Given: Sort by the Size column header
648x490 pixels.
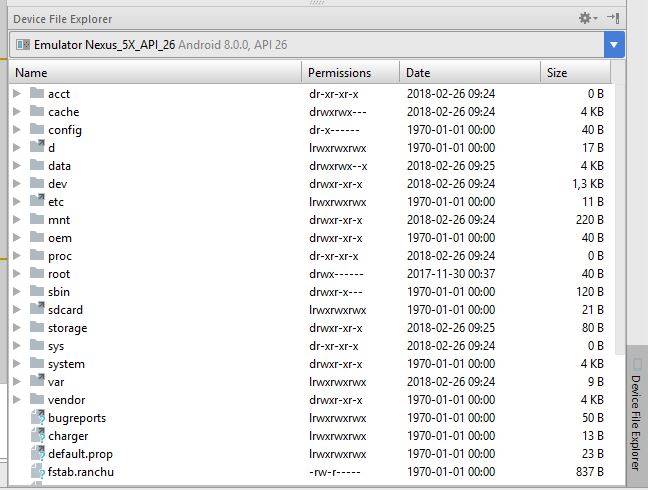Looking at the screenshot, I should pyautogui.click(x=575, y=73).
